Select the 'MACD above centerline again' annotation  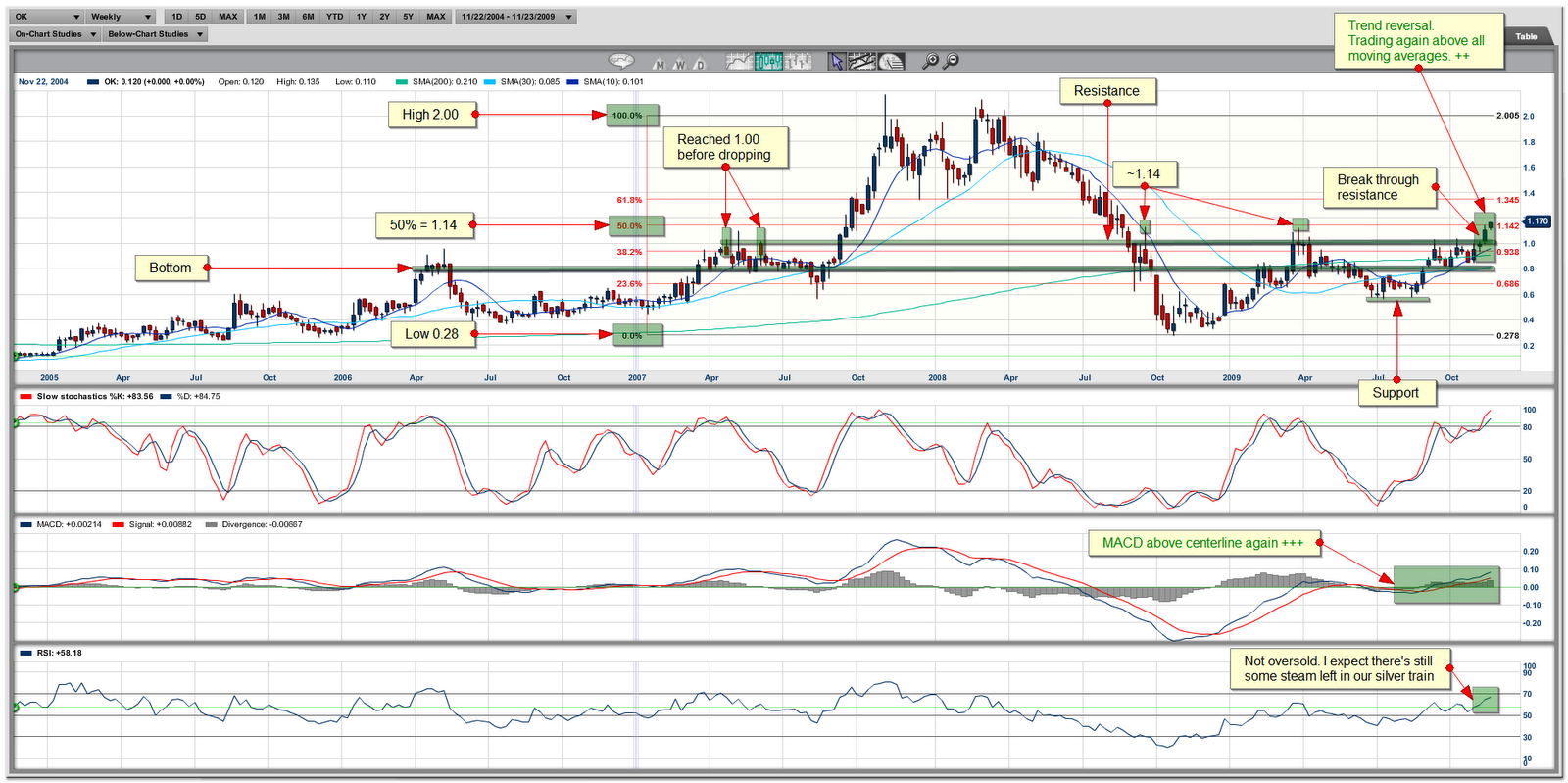coord(1202,543)
